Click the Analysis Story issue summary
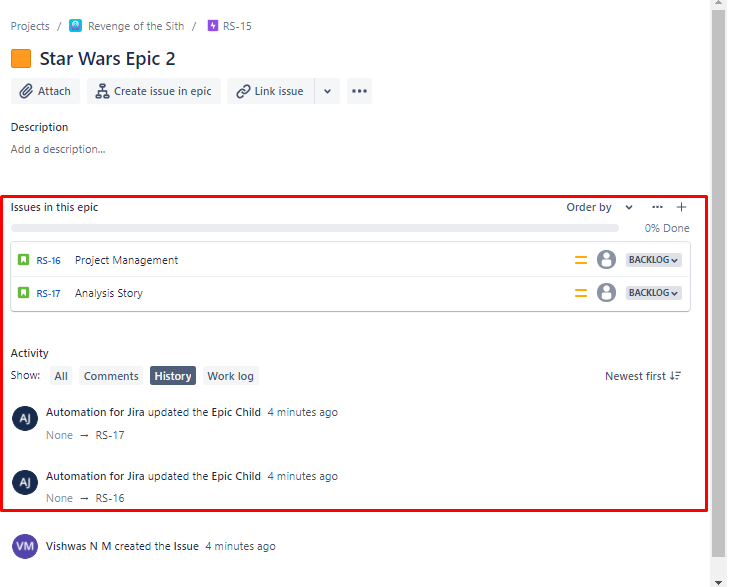The height and width of the screenshot is (587, 730). coord(109,293)
